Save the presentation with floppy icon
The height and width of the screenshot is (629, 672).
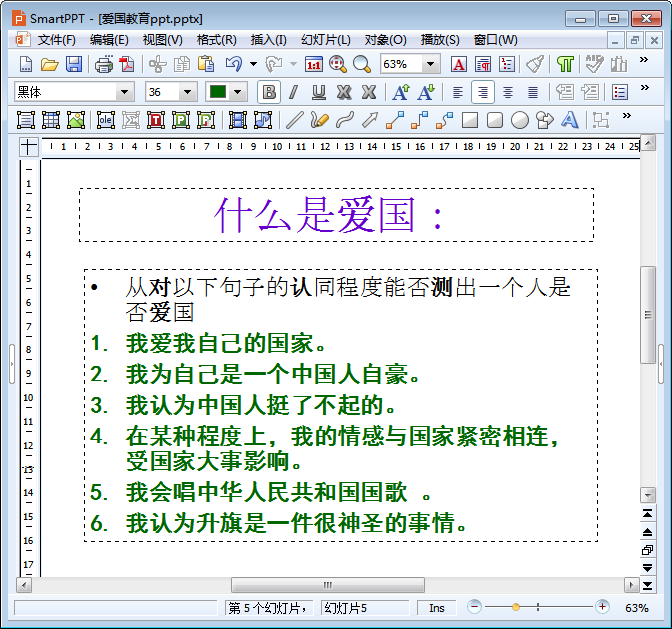tap(74, 64)
